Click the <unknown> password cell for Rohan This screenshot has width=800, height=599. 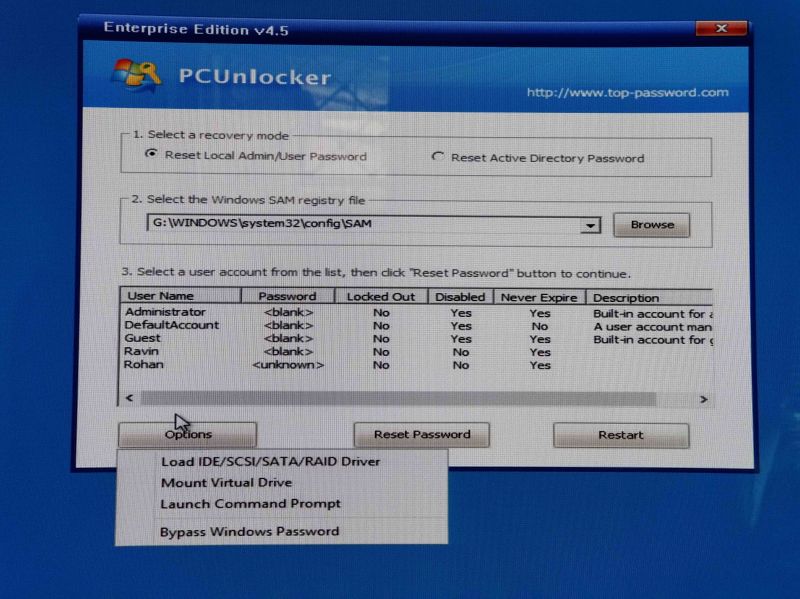(x=288, y=365)
